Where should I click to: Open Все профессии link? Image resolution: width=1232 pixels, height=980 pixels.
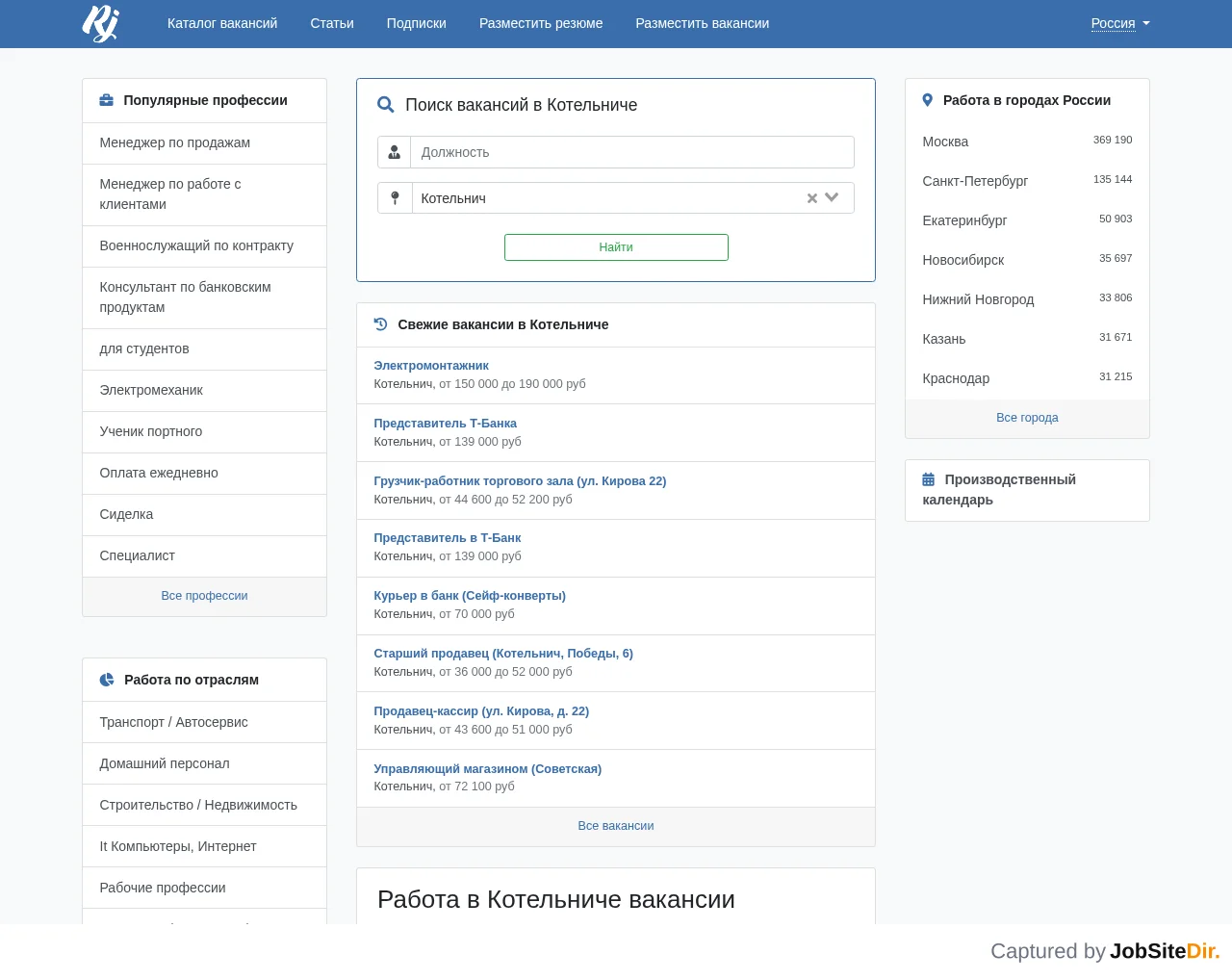pyautogui.click(x=204, y=596)
